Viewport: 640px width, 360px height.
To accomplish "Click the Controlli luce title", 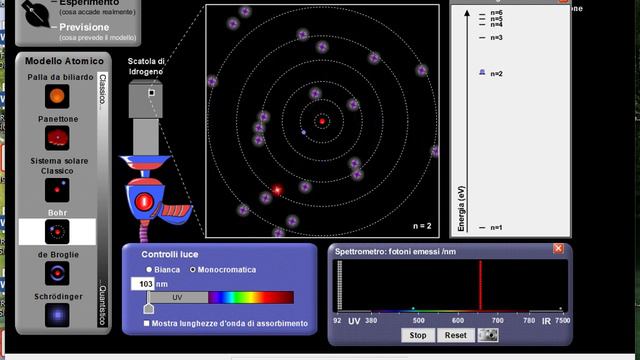I will coord(170,254).
